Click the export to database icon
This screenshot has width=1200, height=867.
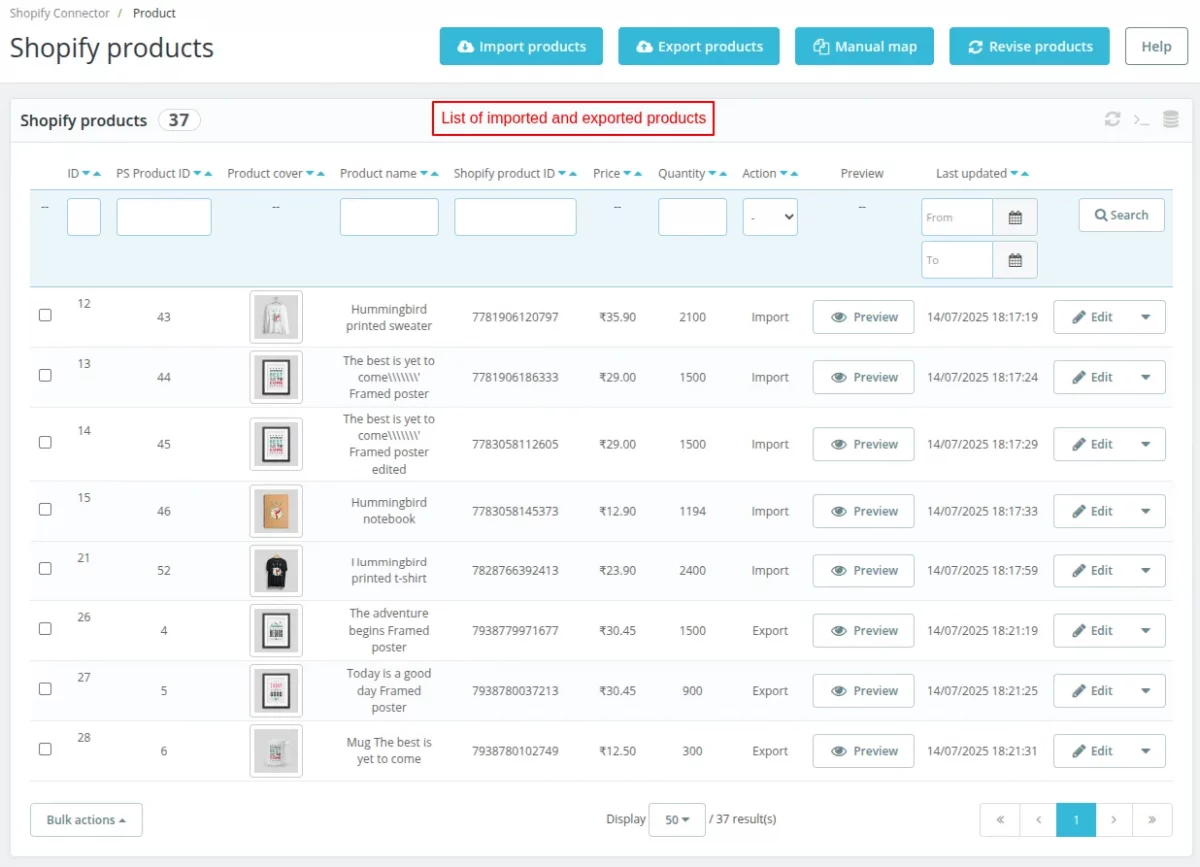point(1170,118)
